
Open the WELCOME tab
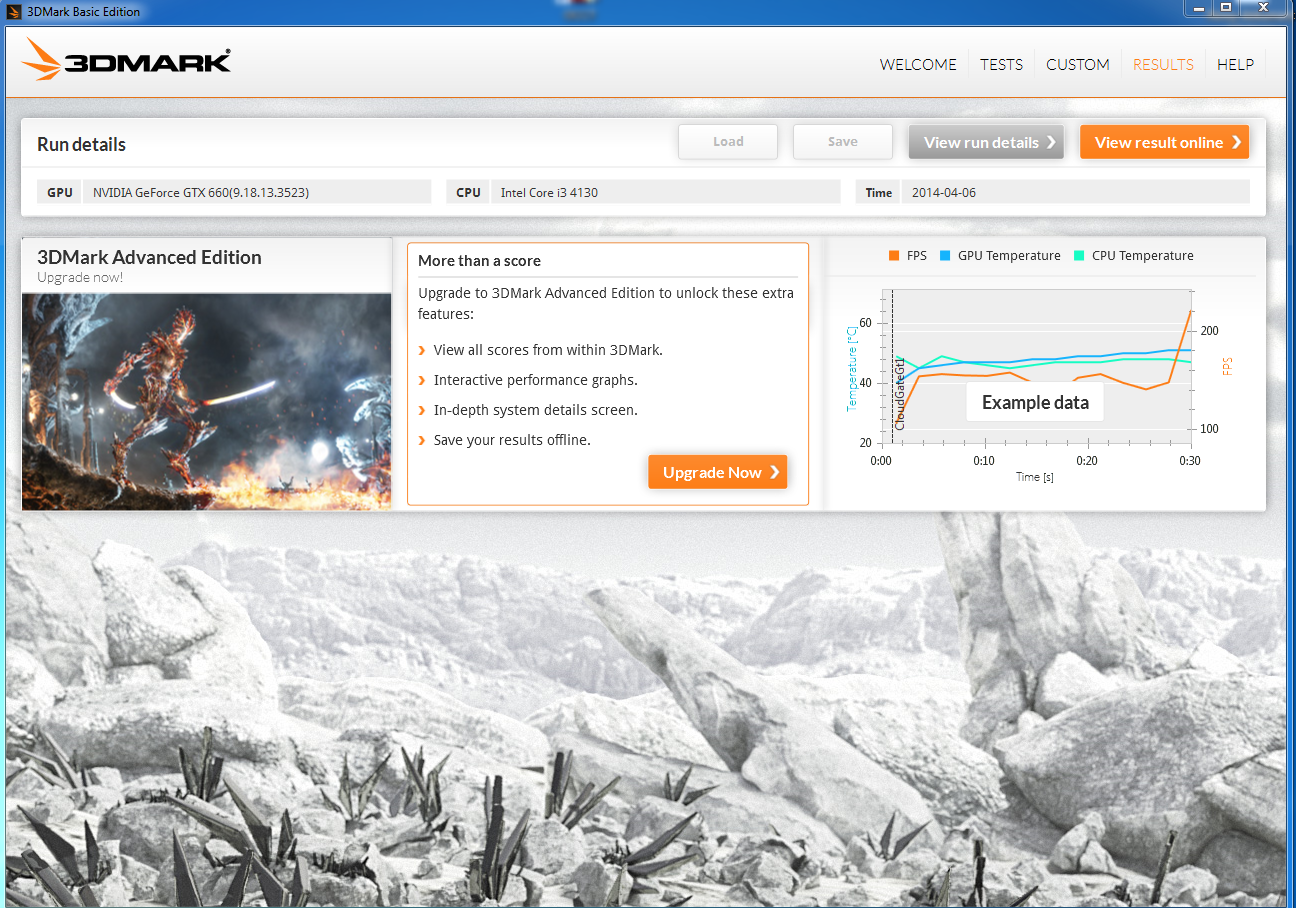click(x=918, y=64)
